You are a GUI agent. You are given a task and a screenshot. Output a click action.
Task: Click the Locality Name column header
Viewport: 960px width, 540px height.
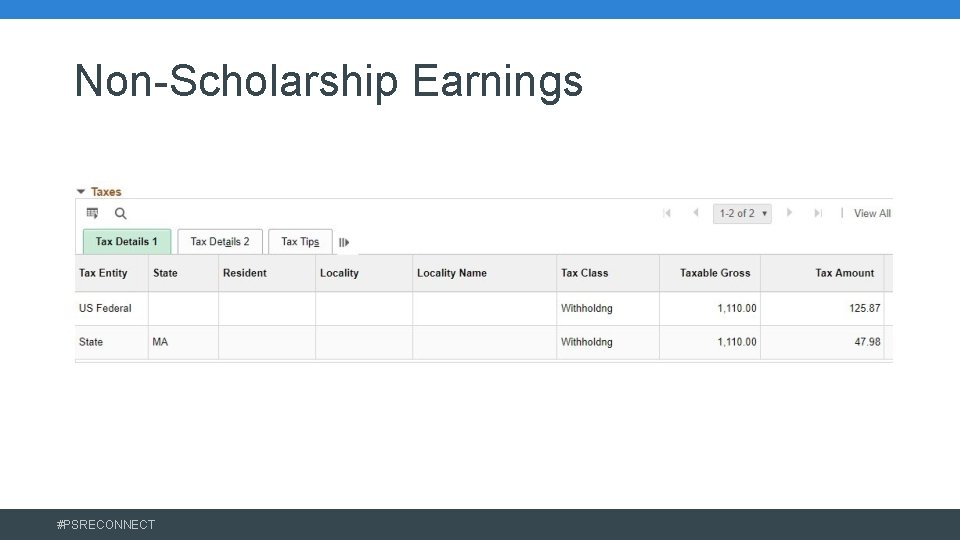[452, 273]
